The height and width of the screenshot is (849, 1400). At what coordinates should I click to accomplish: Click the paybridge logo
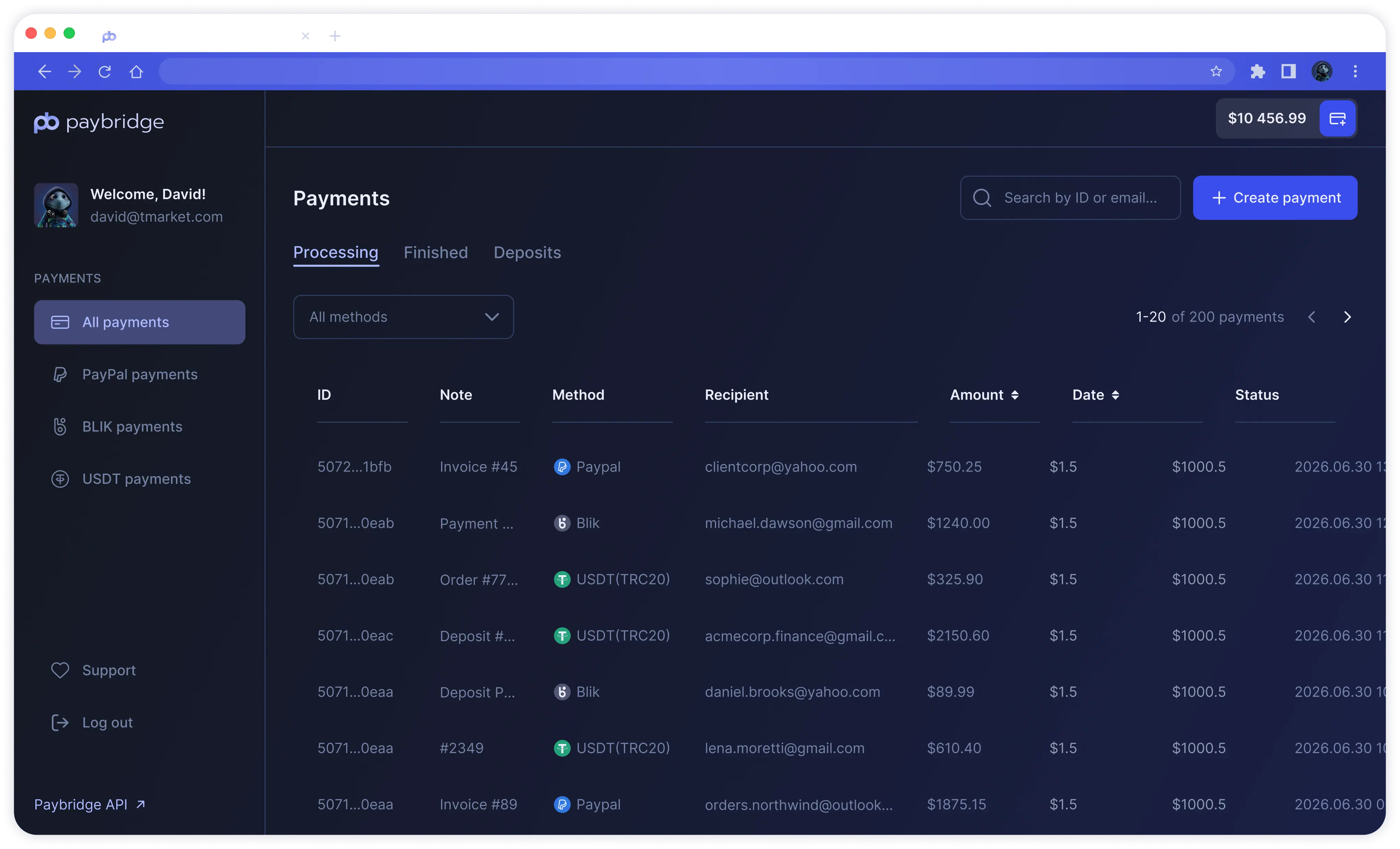(x=99, y=122)
